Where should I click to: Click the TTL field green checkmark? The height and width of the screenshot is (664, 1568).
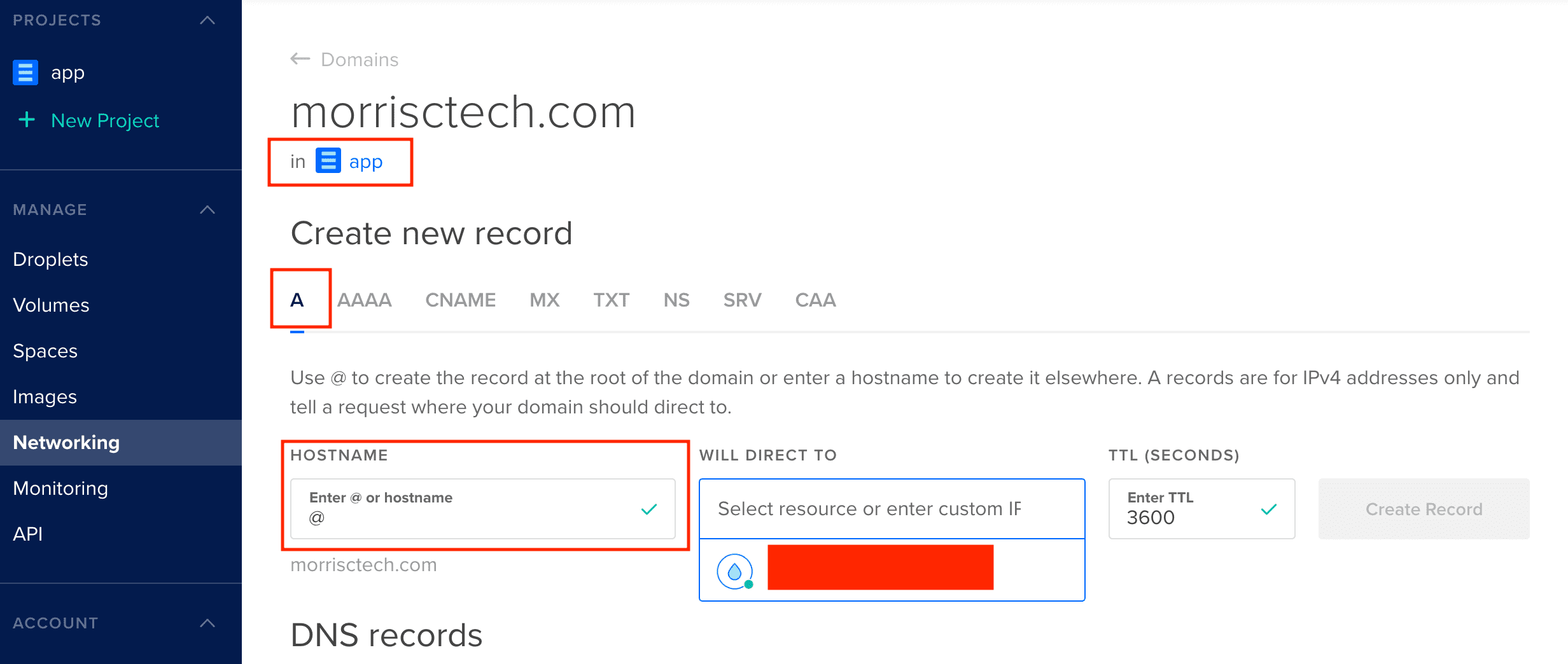pos(1269,509)
